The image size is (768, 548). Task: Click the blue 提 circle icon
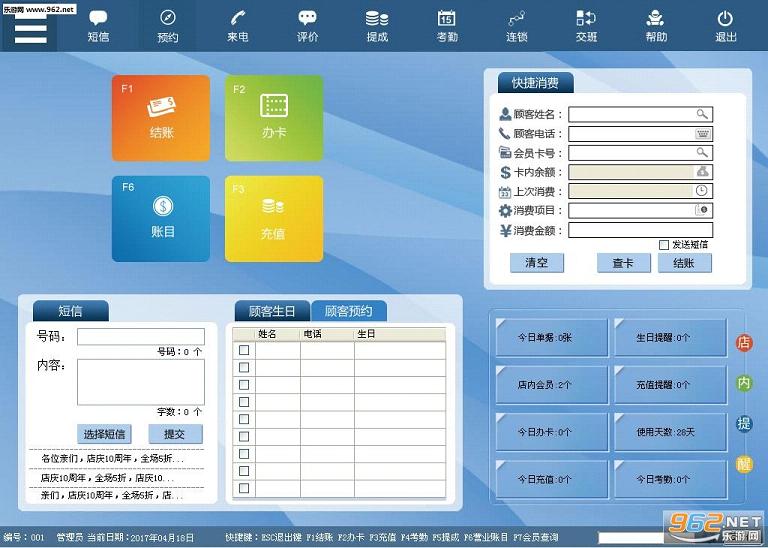tap(744, 423)
